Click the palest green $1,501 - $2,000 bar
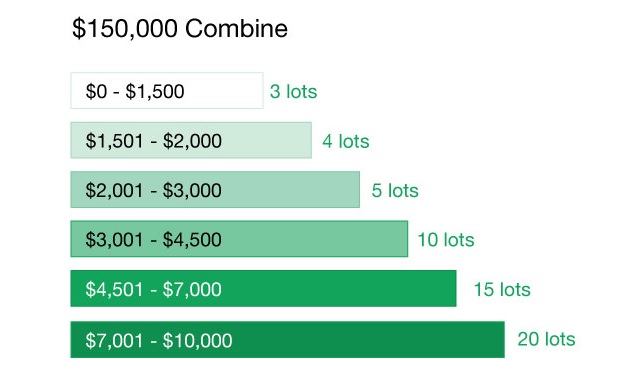The height and width of the screenshot is (381, 629). coord(191,140)
